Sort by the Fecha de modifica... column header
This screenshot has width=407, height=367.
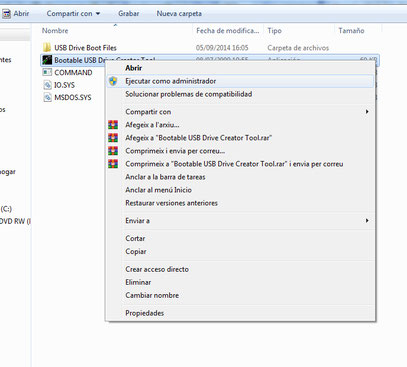coord(228,31)
